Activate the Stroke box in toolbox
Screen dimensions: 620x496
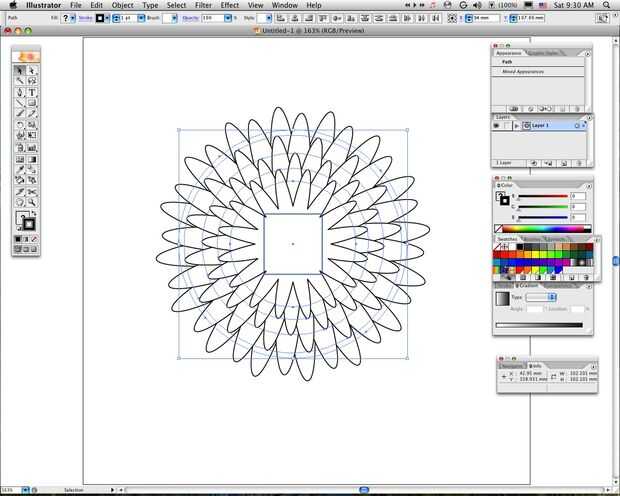click(x=29, y=225)
